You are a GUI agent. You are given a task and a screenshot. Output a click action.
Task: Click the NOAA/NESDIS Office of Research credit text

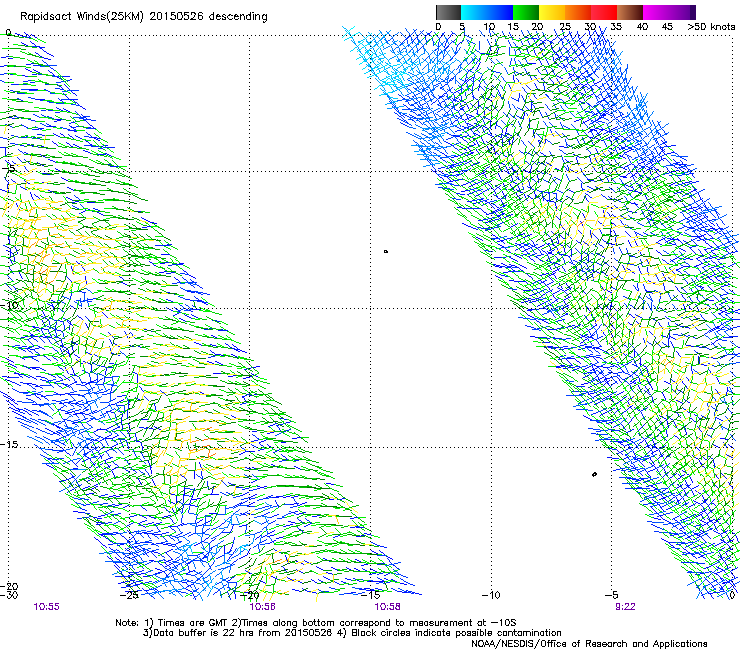point(589,644)
